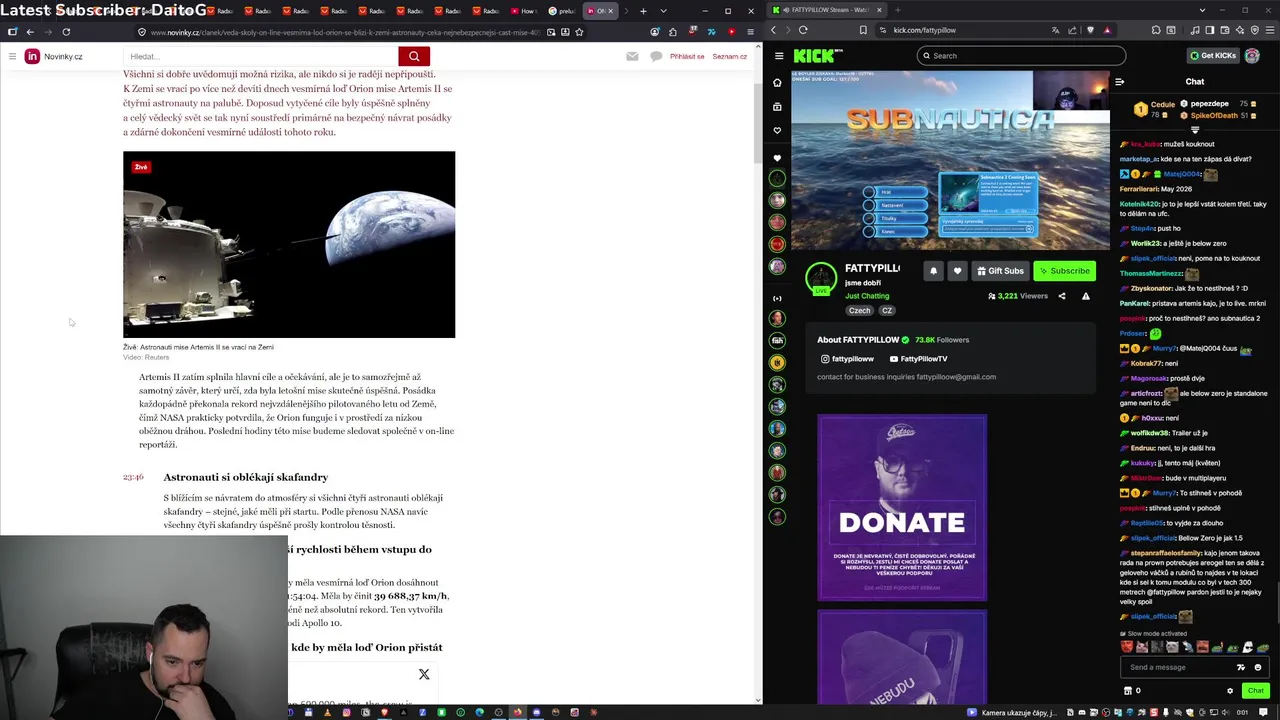Open Brave wallet icon in toolbar
The height and width of the screenshot is (720, 1280).
coord(1227,30)
